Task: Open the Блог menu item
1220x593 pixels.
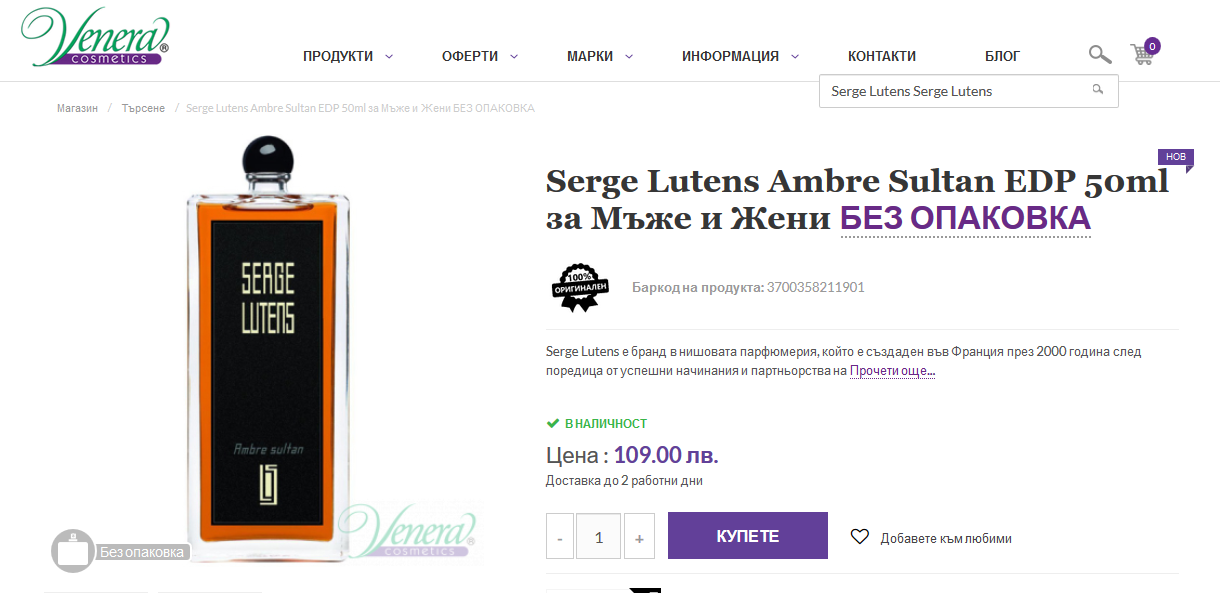Action: [1002, 56]
